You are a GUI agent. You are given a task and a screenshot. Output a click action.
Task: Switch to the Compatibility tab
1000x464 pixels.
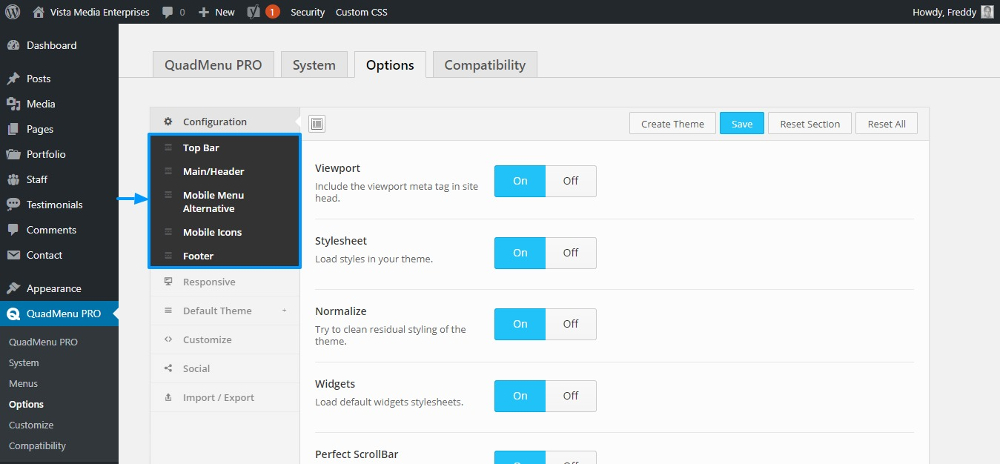pyautogui.click(x=485, y=65)
